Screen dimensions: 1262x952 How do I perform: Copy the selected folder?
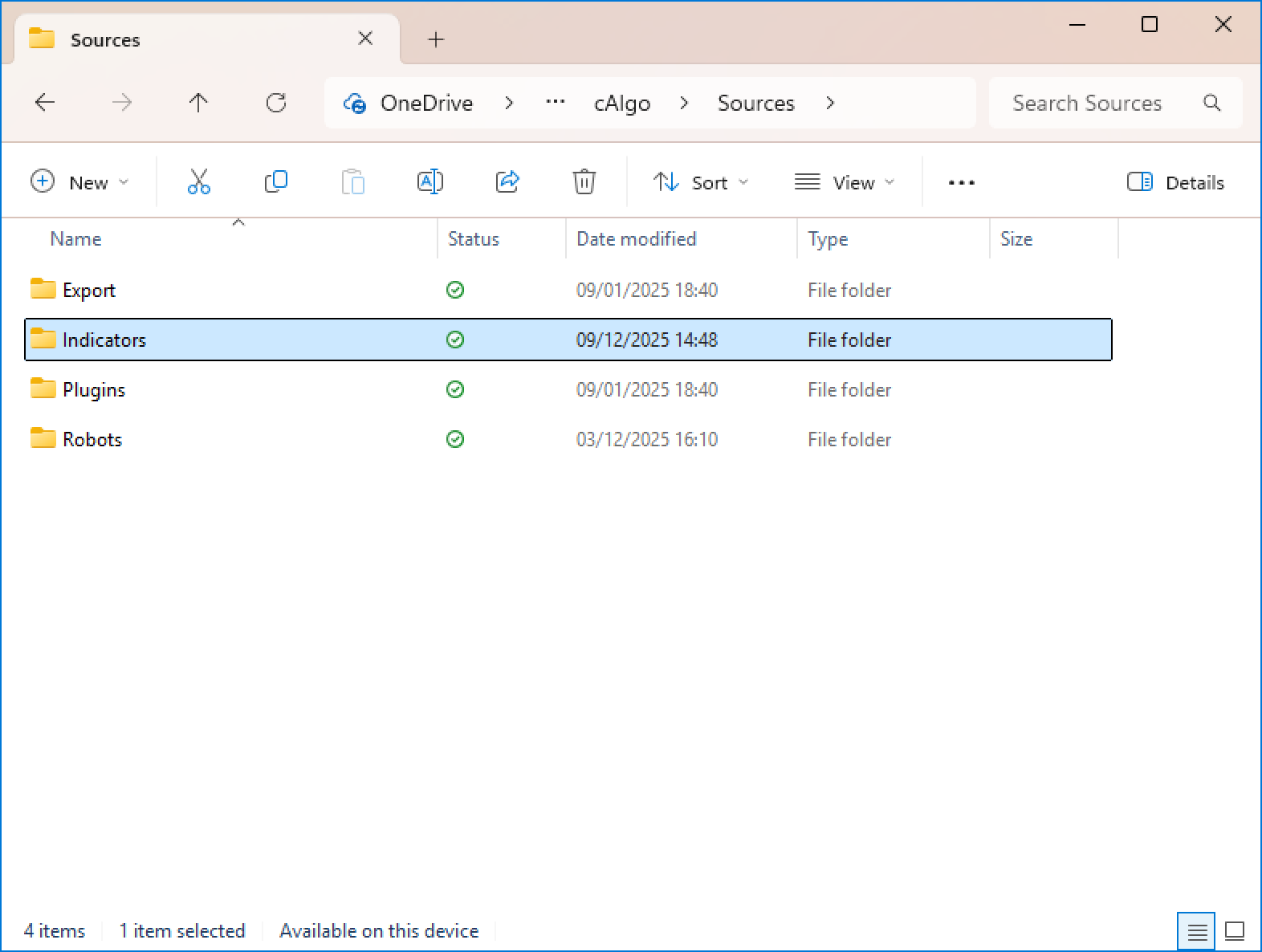tap(276, 182)
